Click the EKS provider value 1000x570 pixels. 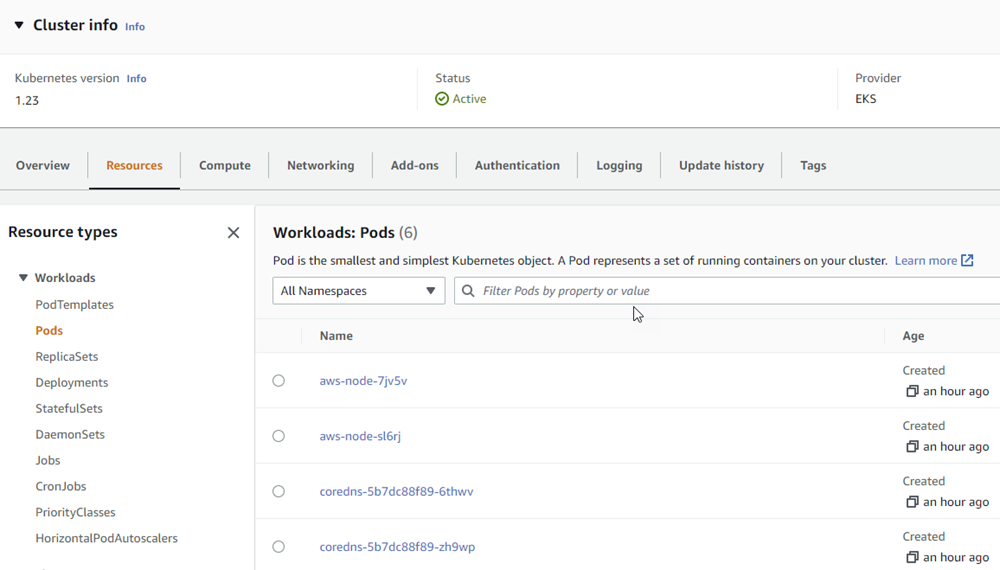[865, 99]
